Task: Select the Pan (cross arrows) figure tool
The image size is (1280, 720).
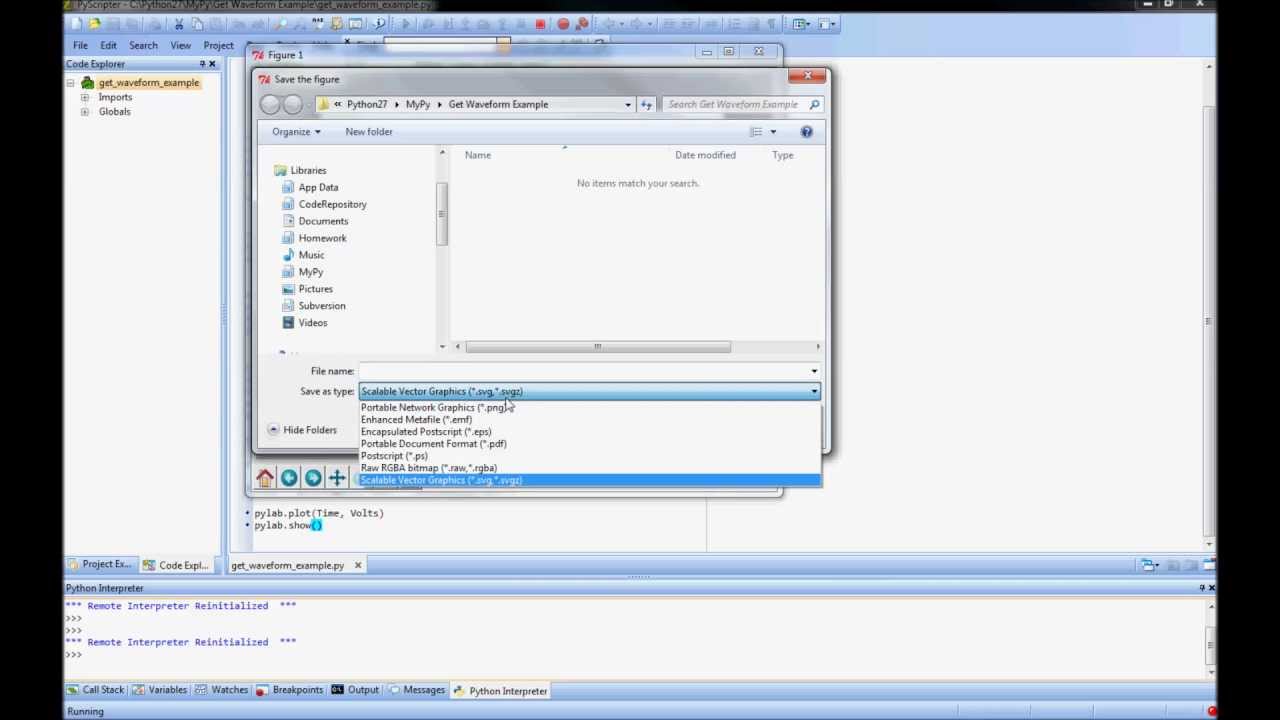Action: click(x=337, y=478)
